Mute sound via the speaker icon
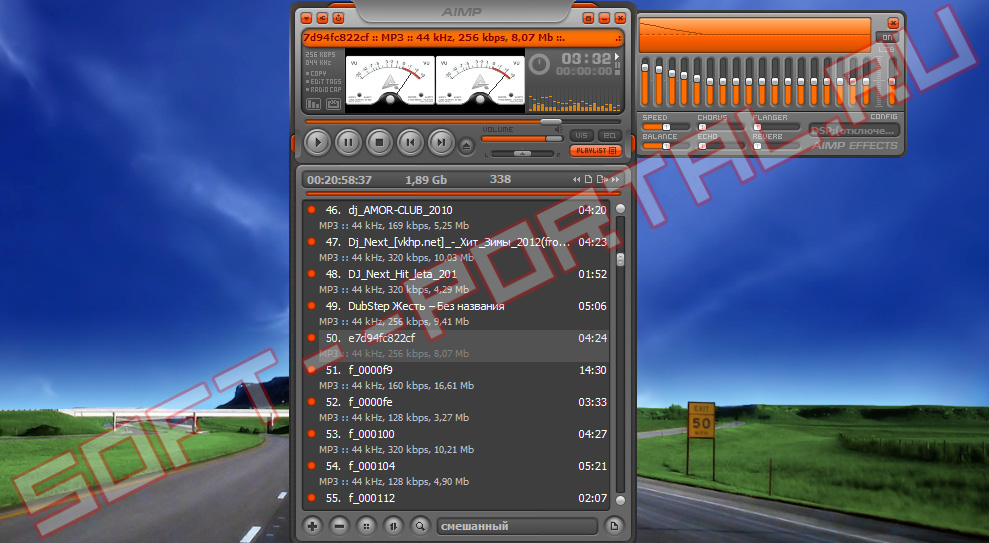The width and height of the screenshot is (989, 543). tap(558, 129)
